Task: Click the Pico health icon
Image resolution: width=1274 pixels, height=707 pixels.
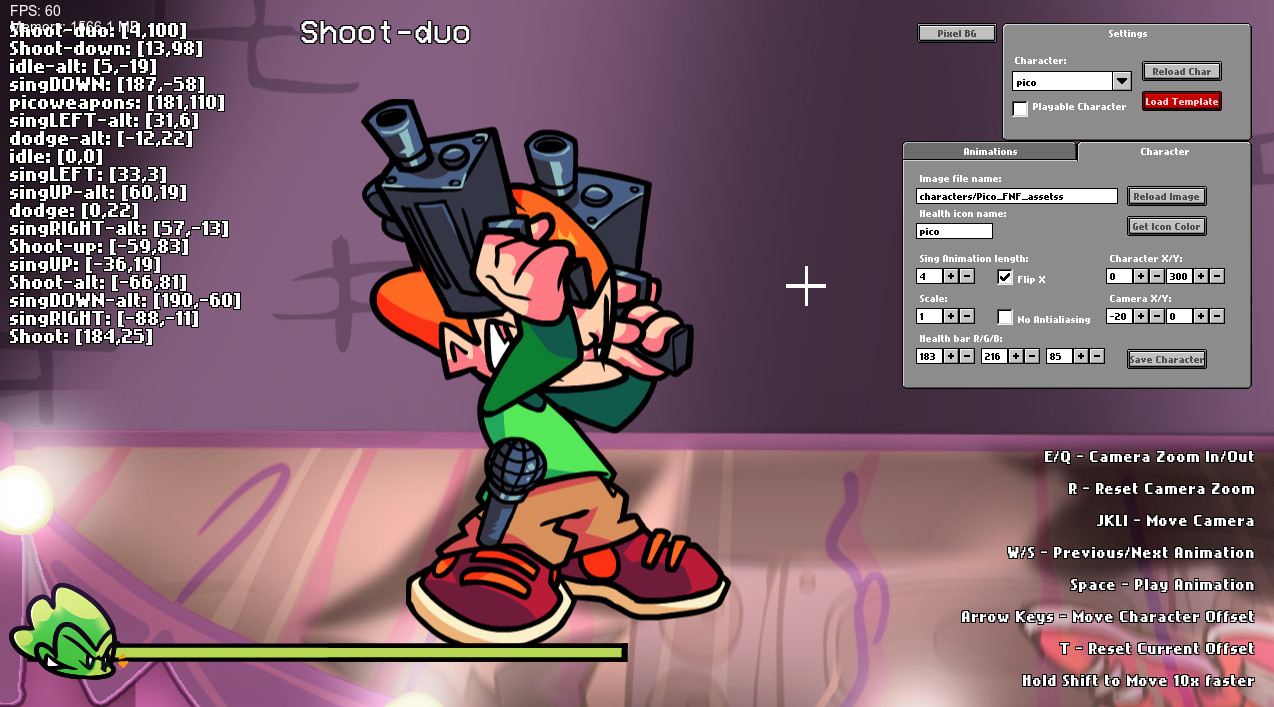Action: pos(62,634)
